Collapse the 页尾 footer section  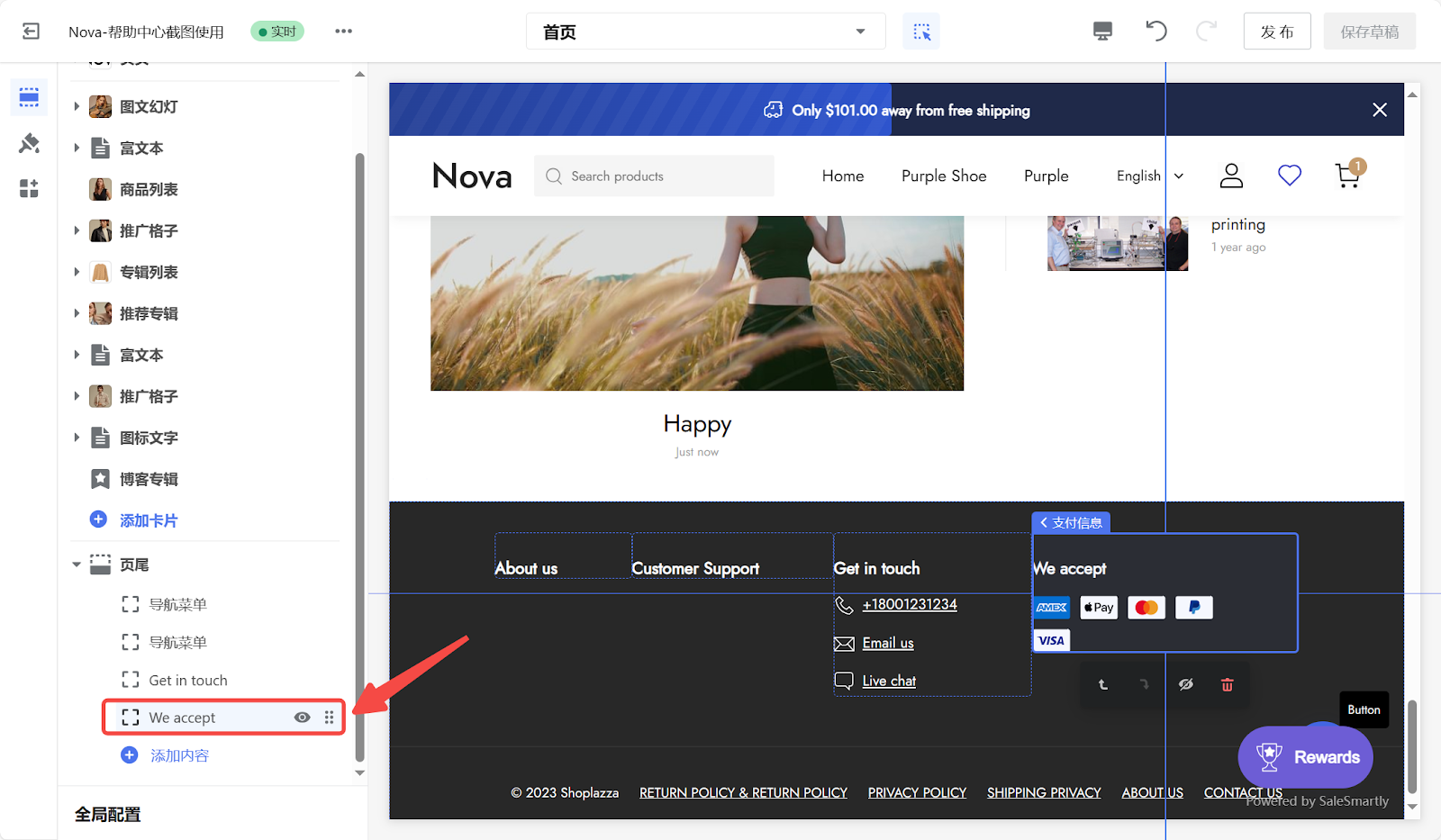77,565
